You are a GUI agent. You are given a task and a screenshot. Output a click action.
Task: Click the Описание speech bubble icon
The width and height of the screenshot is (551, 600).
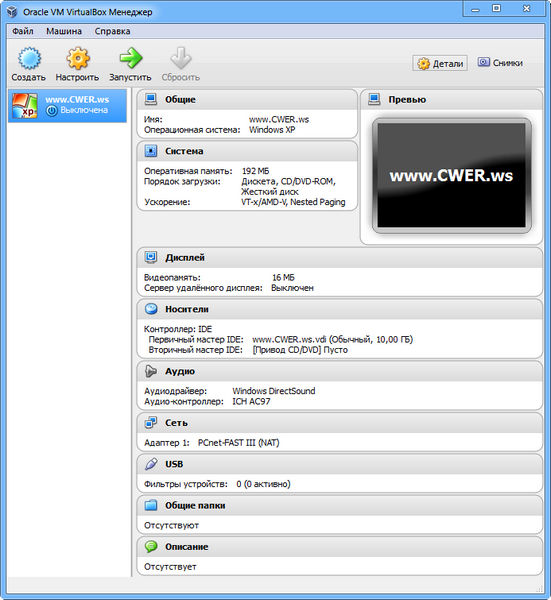151,547
